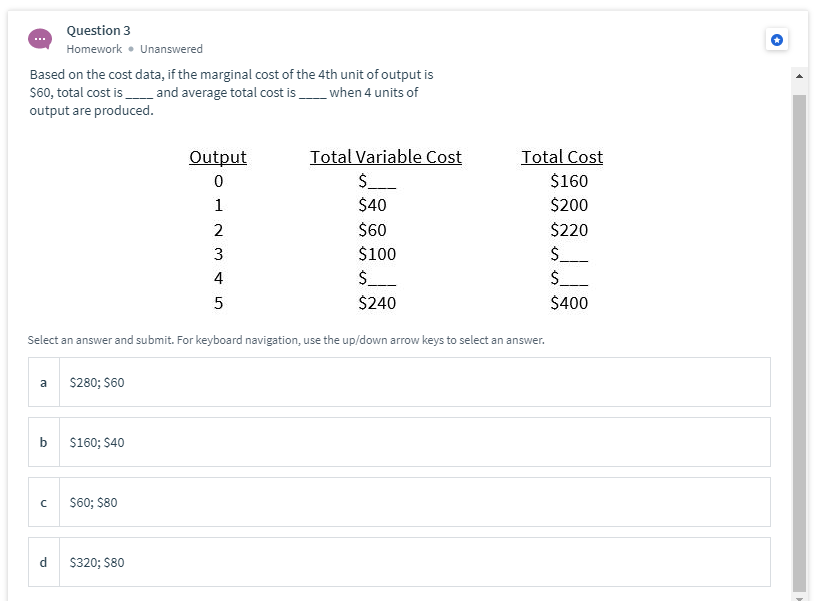
Task: Click the scrollbar up arrow
Action: coord(799,76)
